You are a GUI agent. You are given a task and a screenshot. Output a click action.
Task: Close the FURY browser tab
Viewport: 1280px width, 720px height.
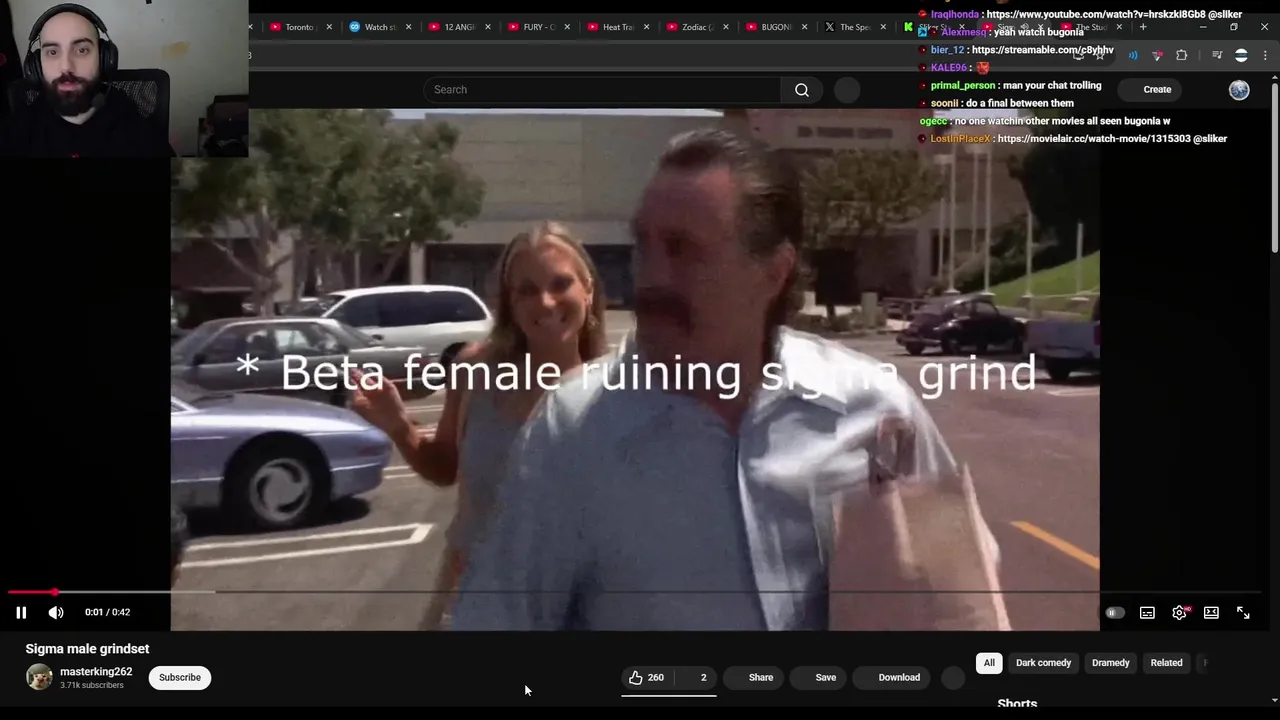tap(567, 27)
